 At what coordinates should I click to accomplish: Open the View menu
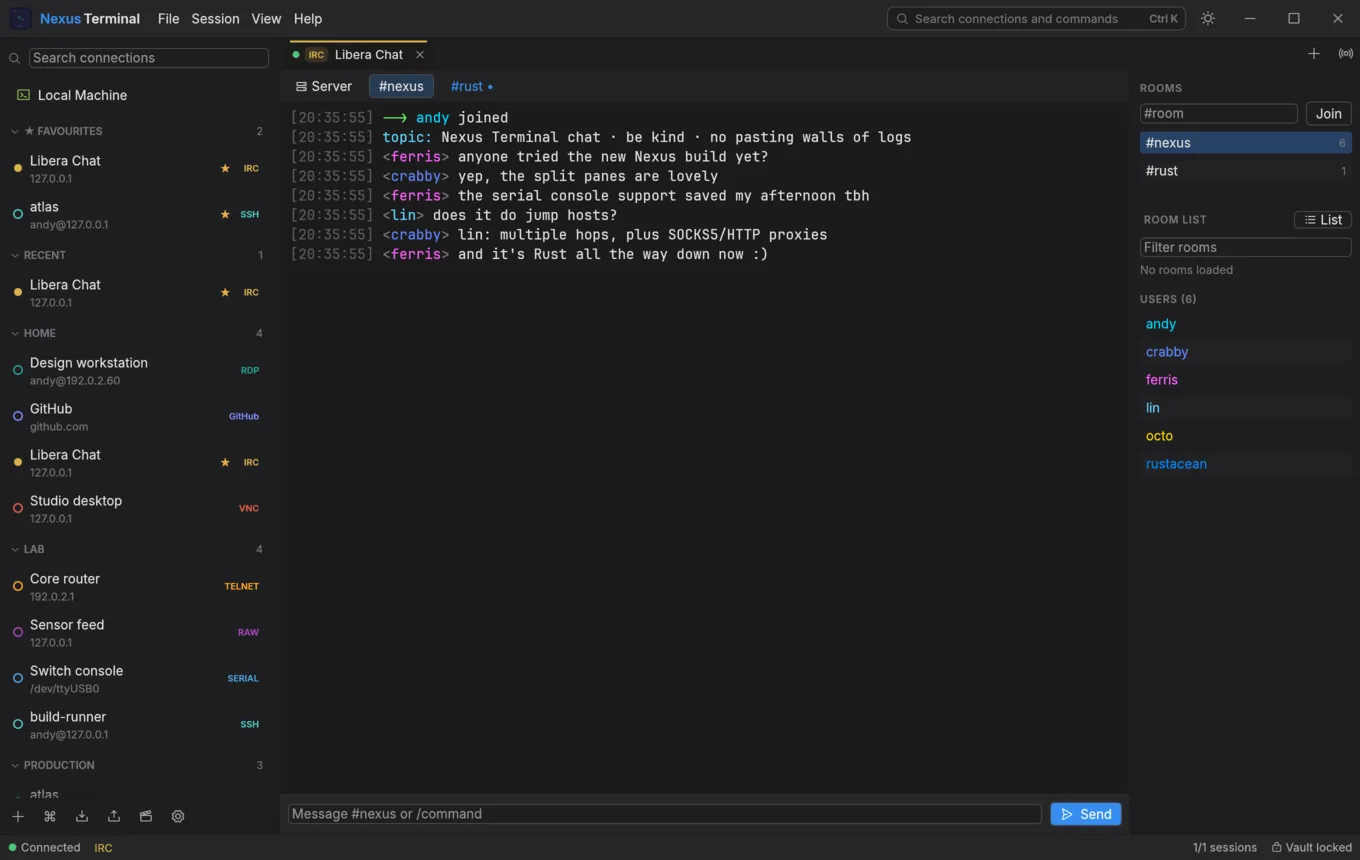point(266,18)
